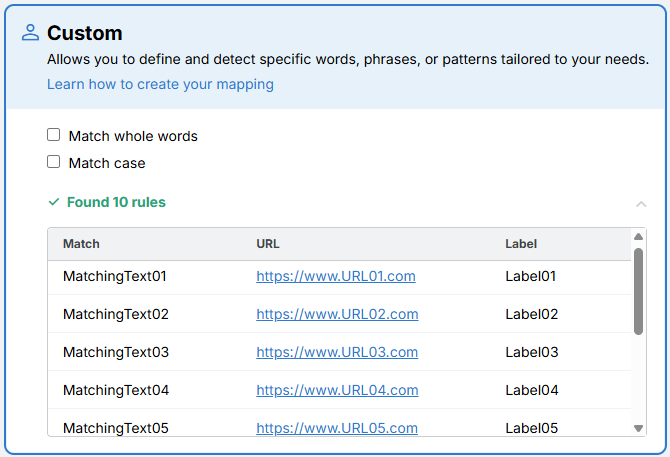
Task: Open Learn how to create your mapping
Action: pos(160,84)
